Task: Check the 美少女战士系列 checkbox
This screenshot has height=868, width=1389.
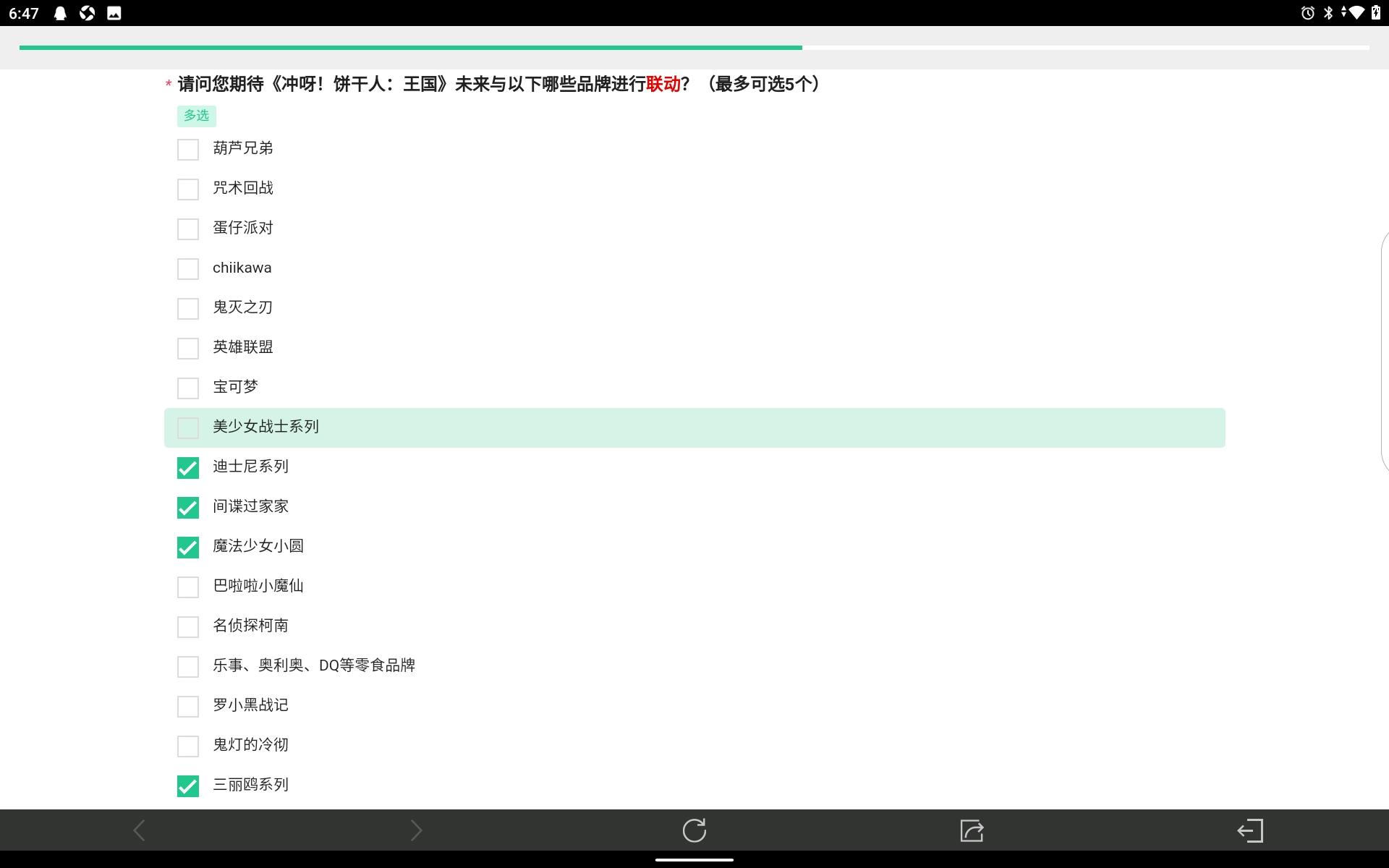Action: (188, 428)
